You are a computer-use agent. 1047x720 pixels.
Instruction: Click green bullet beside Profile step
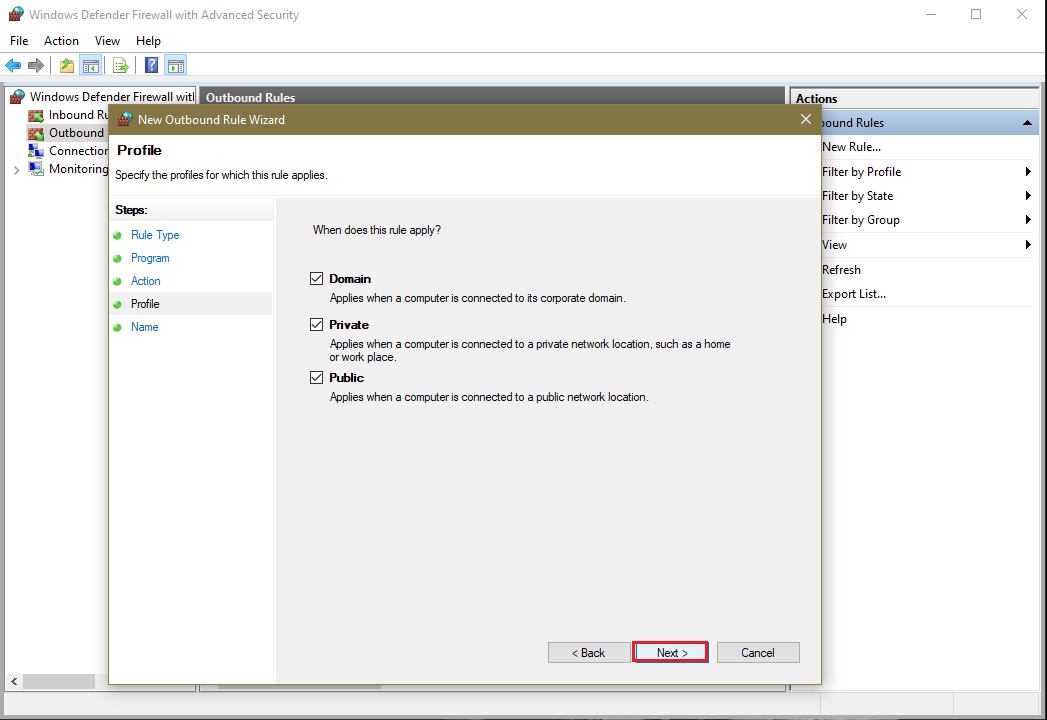point(118,305)
